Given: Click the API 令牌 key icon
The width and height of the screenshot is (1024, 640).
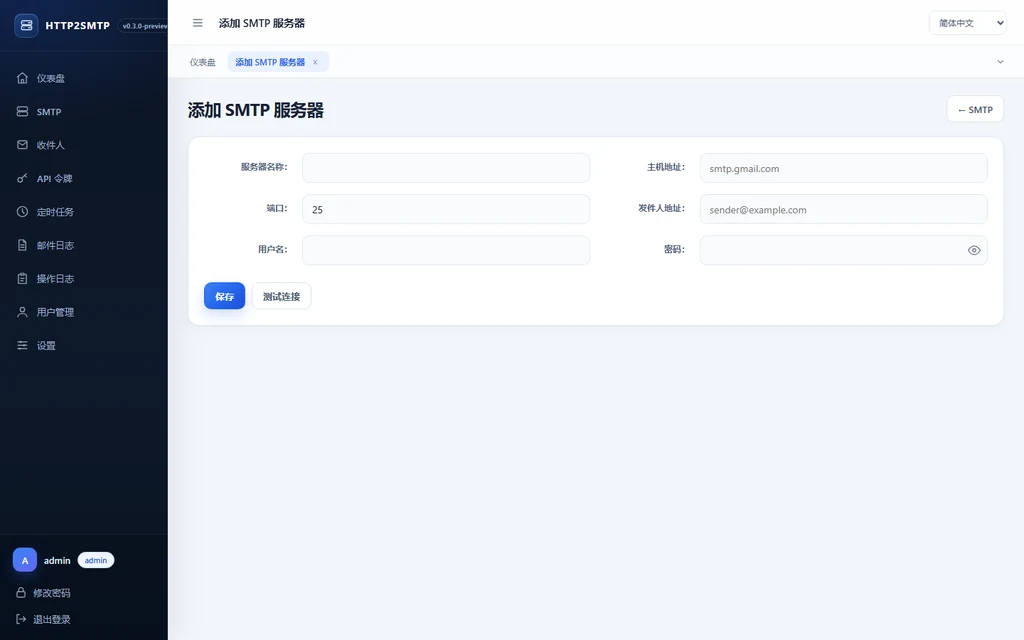Looking at the screenshot, I should [22, 178].
